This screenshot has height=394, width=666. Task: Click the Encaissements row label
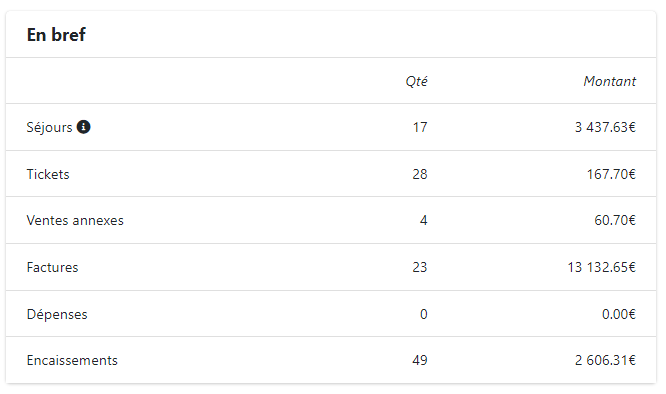point(72,360)
